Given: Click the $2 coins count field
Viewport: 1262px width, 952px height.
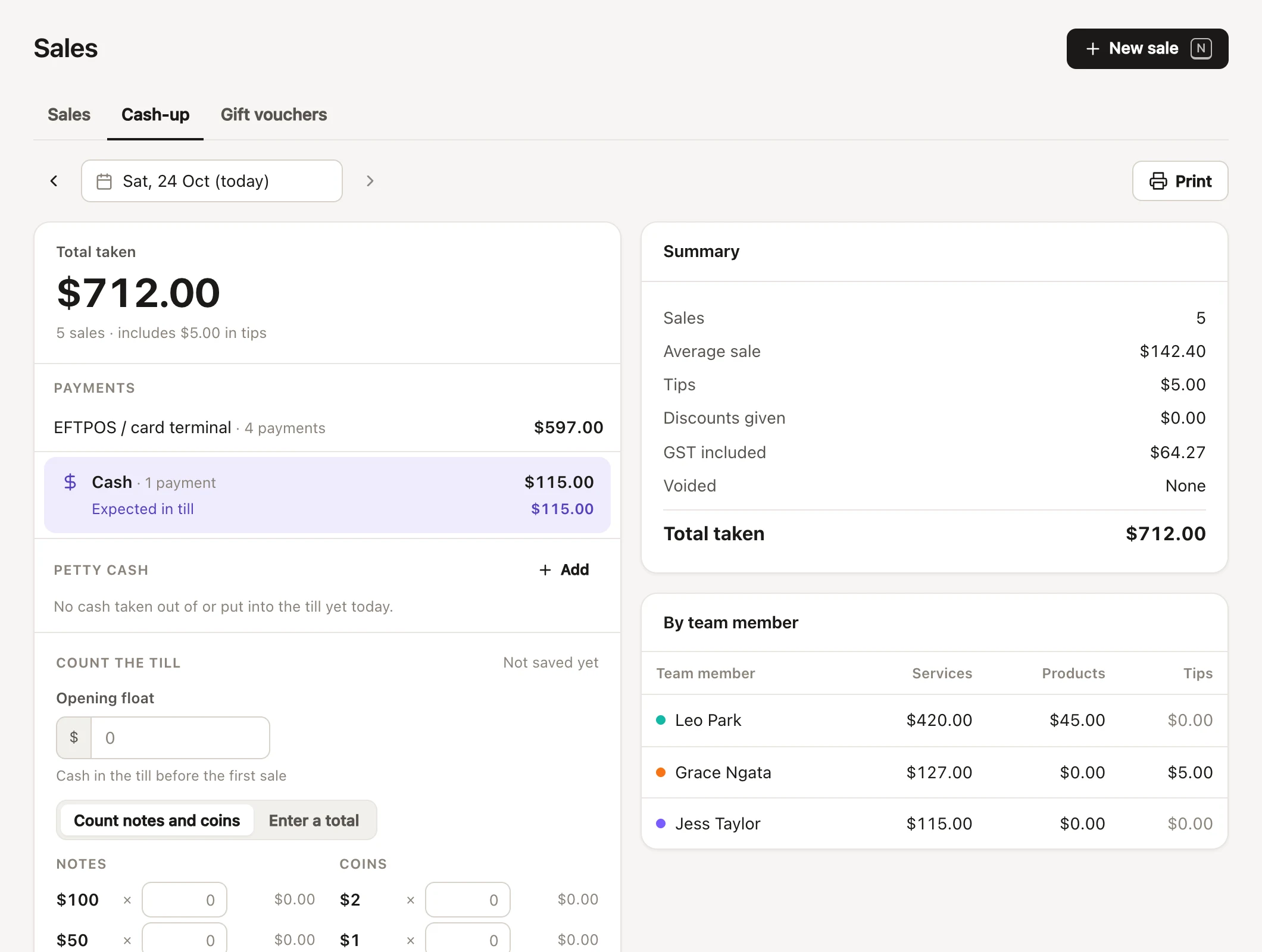Looking at the screenshot, I should point(468,900).
